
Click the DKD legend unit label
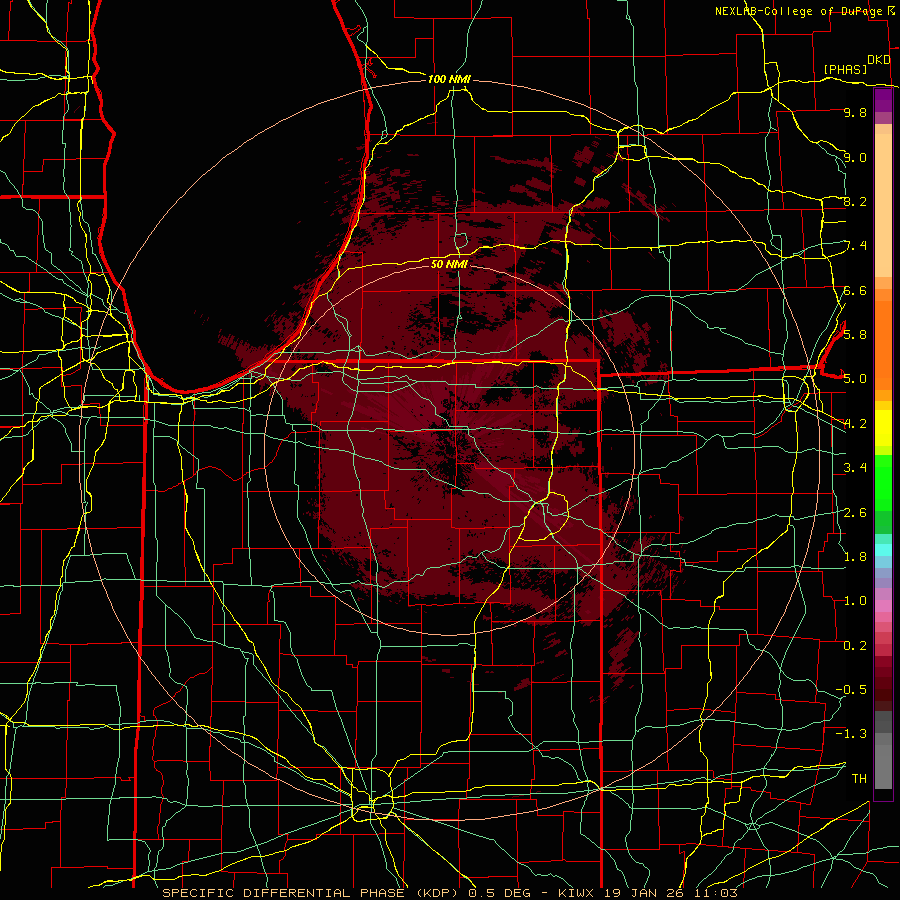[x=879, y=60]
